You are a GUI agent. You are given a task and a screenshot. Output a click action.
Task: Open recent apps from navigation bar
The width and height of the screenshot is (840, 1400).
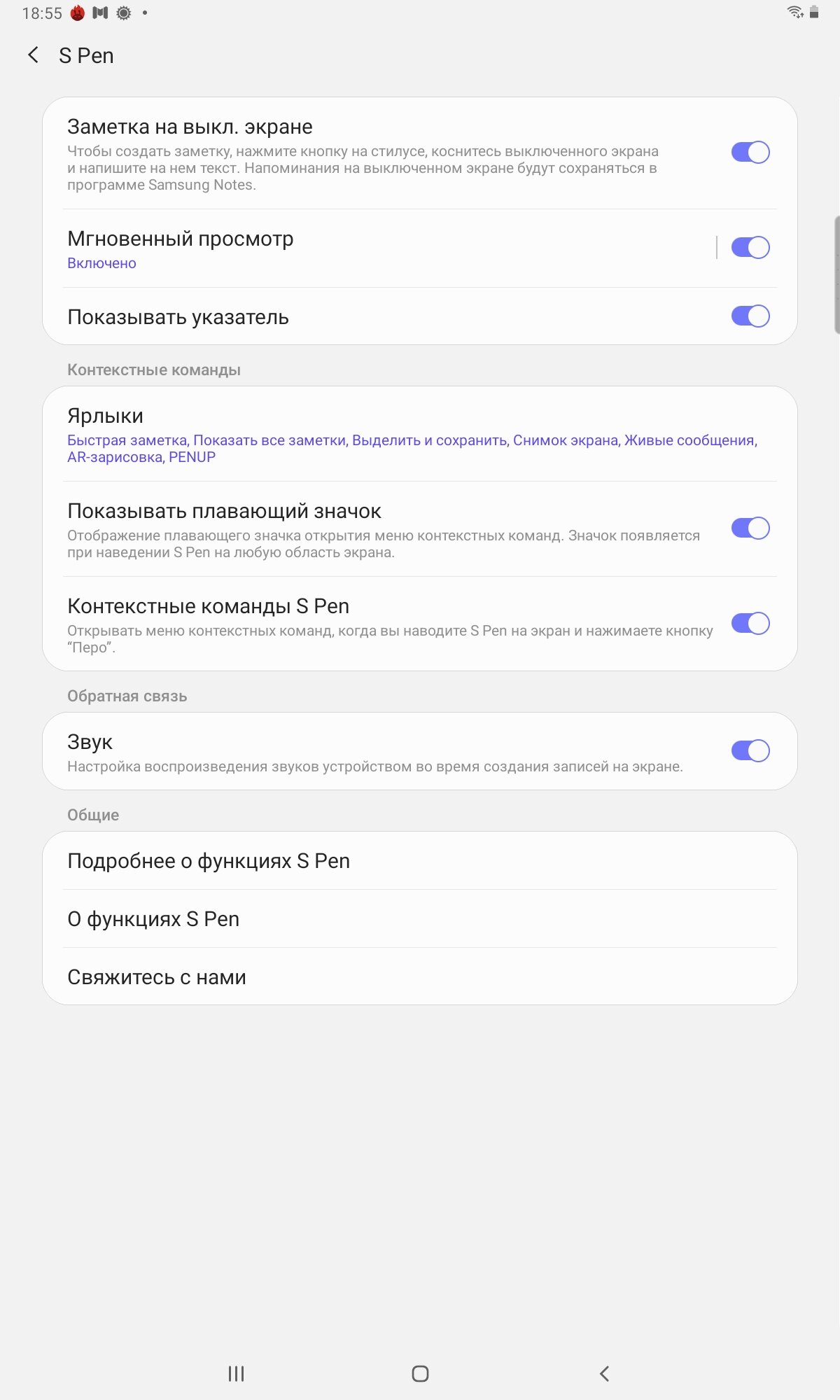click(x=237, y=1373)
